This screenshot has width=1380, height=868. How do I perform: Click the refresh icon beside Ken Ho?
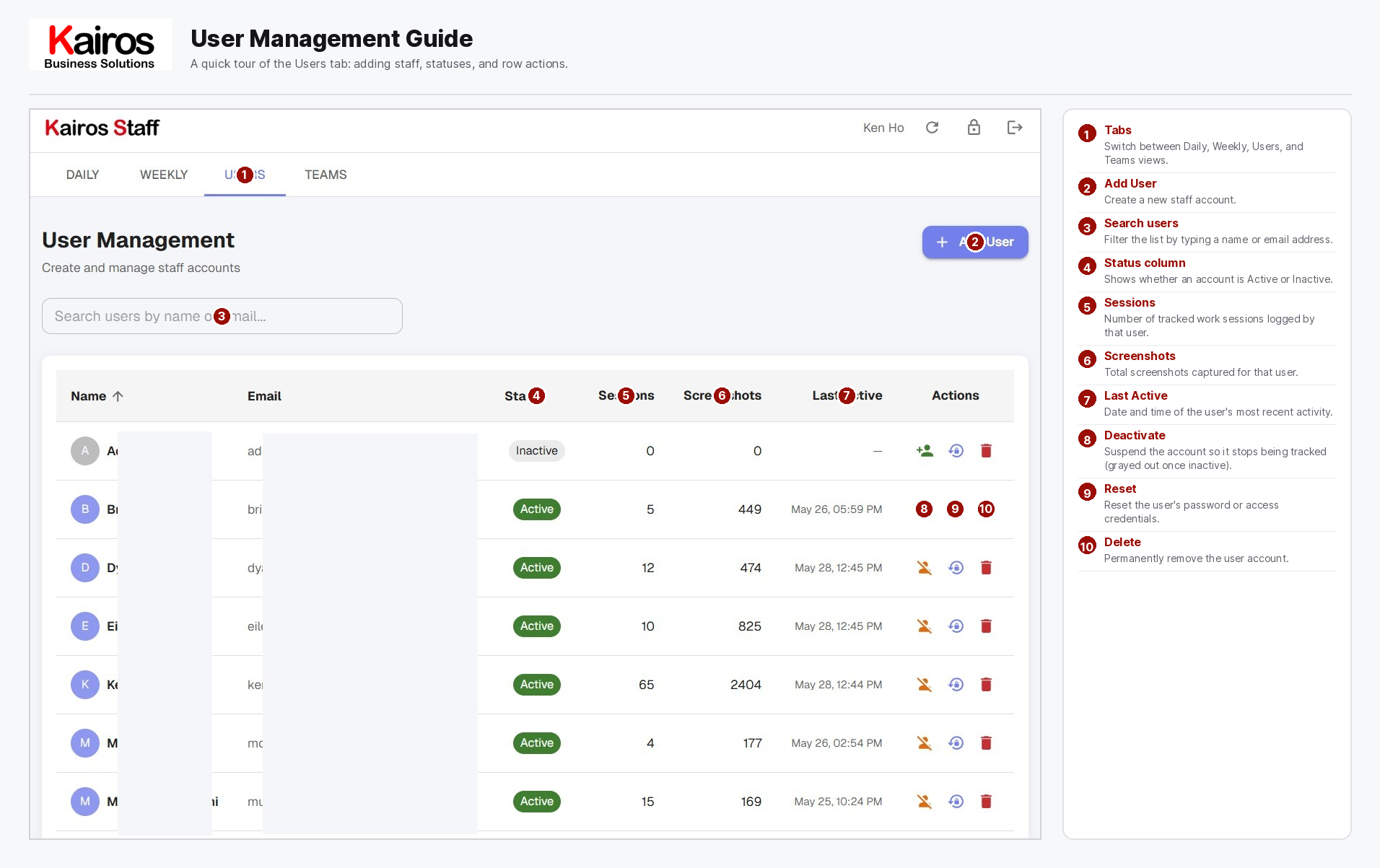(933, 128)
